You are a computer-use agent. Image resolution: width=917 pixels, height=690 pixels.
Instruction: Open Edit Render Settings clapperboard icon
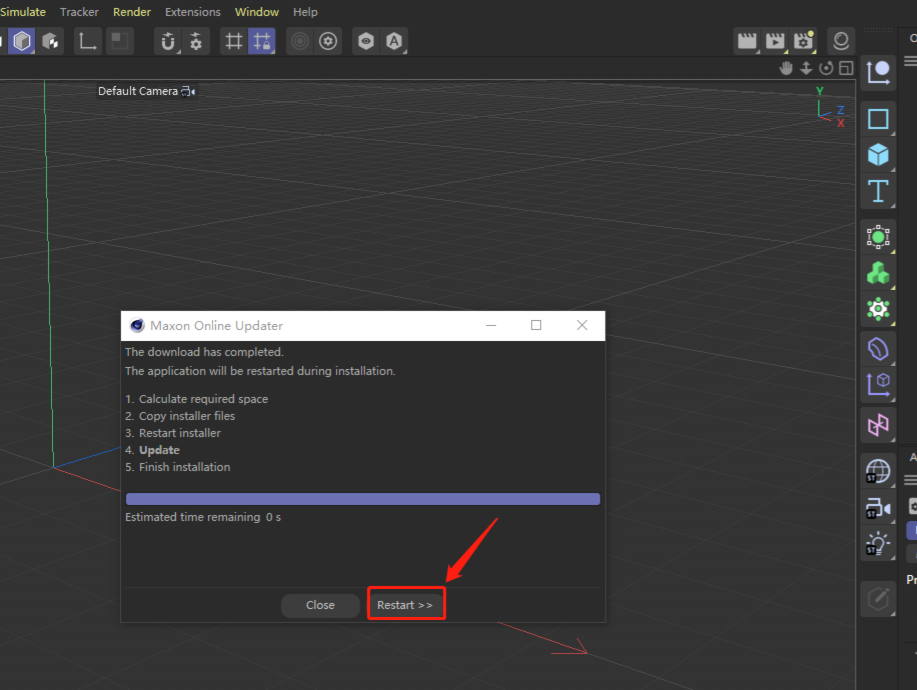[x=804, y=41]
